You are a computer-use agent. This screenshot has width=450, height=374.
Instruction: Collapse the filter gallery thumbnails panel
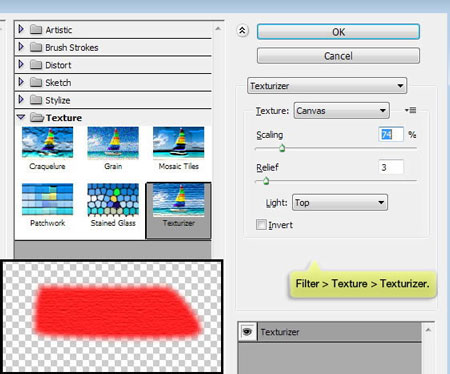(242, 31)
